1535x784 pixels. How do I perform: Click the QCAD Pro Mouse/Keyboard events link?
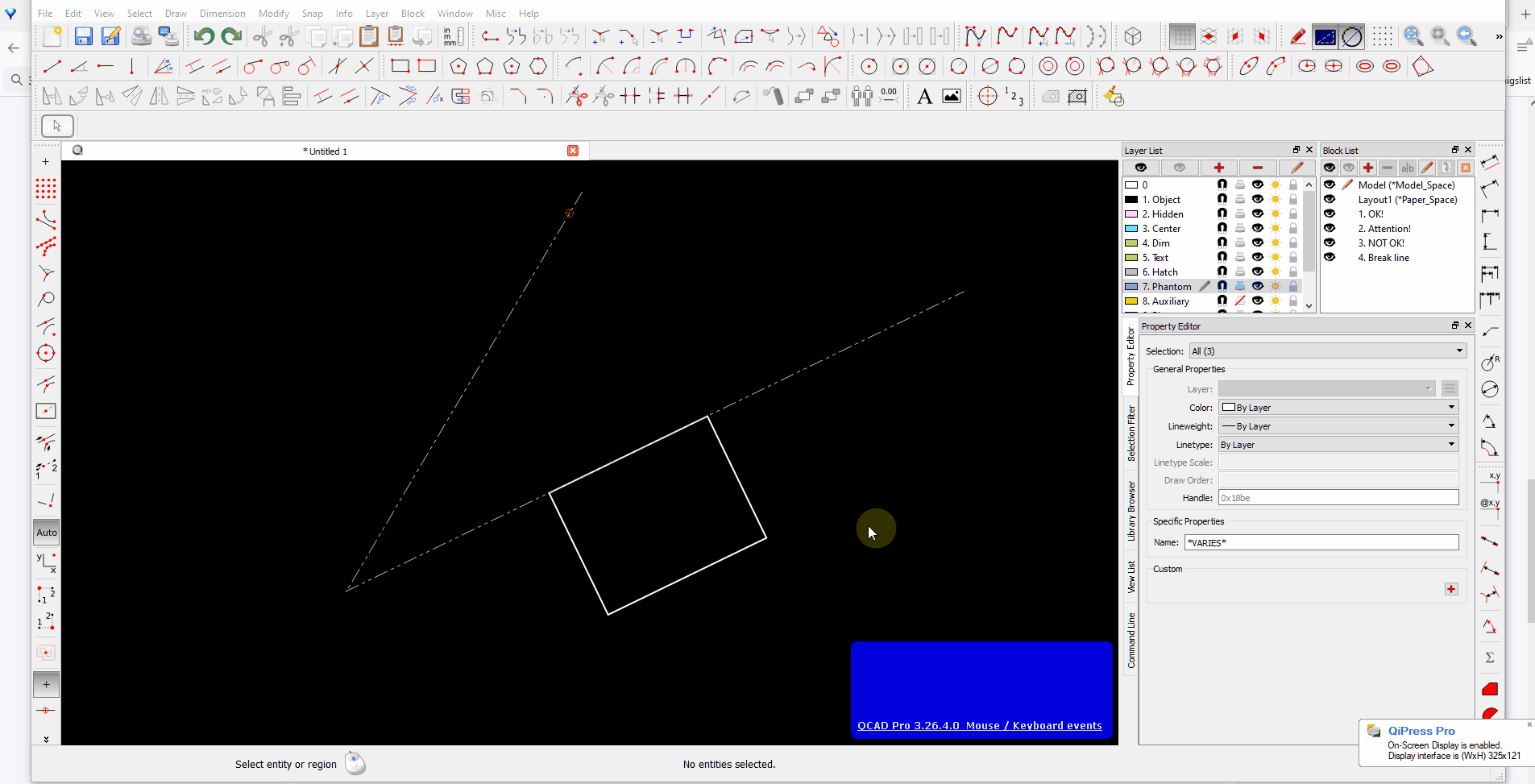pos(979,726)
